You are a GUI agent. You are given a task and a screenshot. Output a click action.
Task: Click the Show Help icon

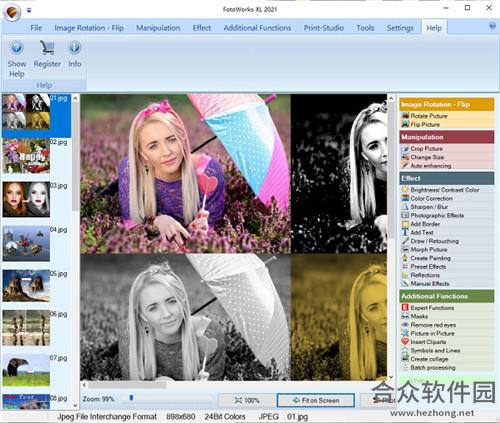point(17,48)
